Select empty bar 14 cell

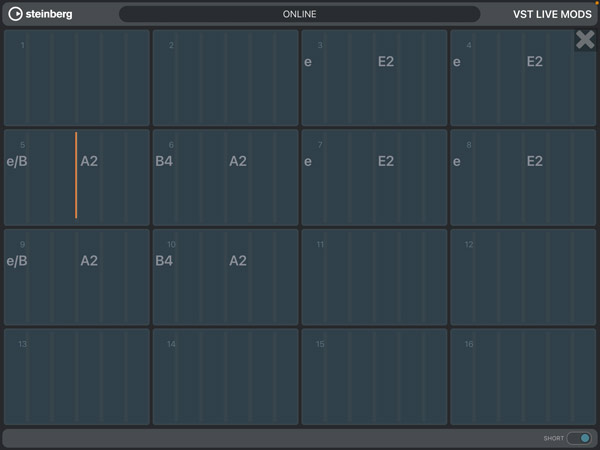pyautogui.click(x=225, y=376)
